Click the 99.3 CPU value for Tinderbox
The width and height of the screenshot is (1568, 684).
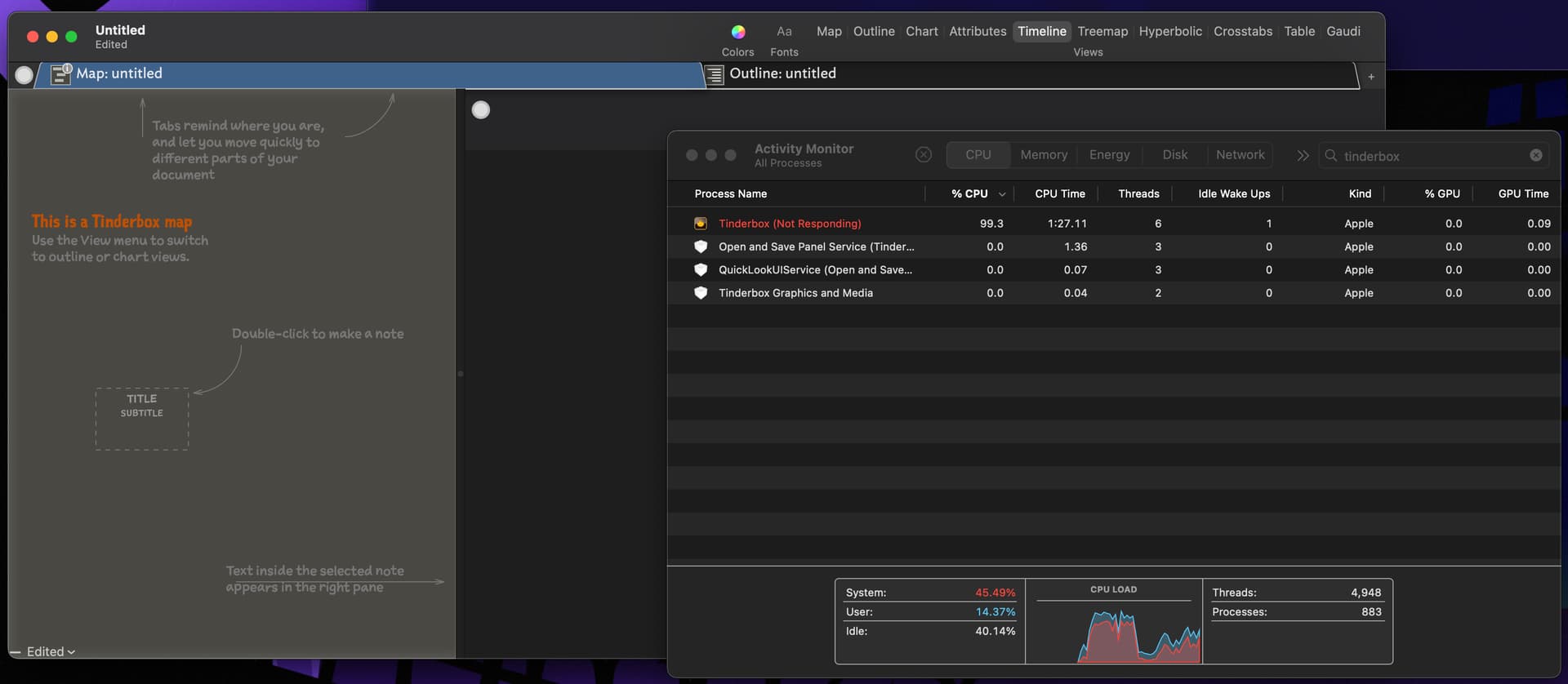click(x=991, y=224)
